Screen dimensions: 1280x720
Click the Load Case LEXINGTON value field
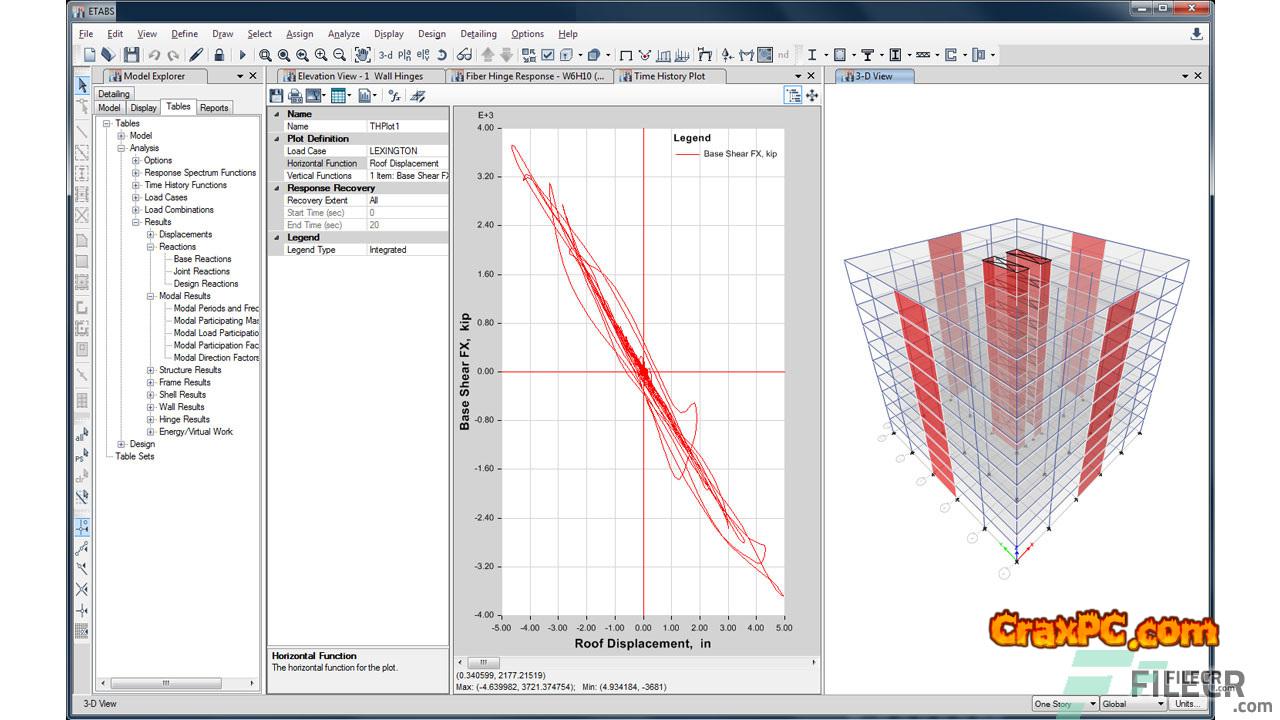pos(407,151)
